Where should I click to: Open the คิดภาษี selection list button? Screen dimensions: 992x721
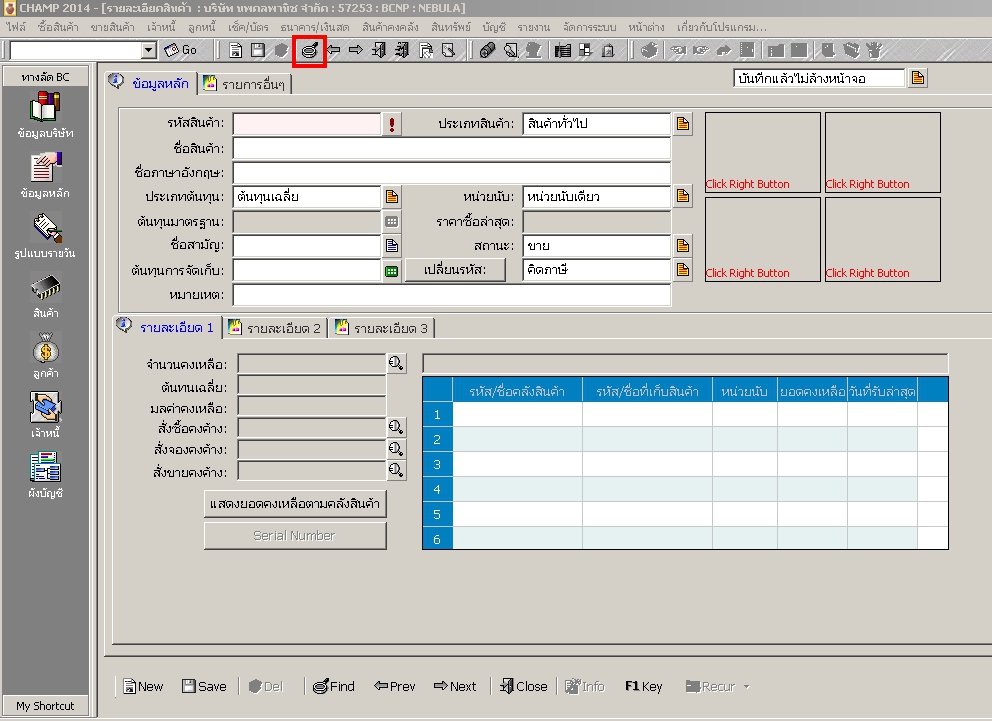point(683,270)
